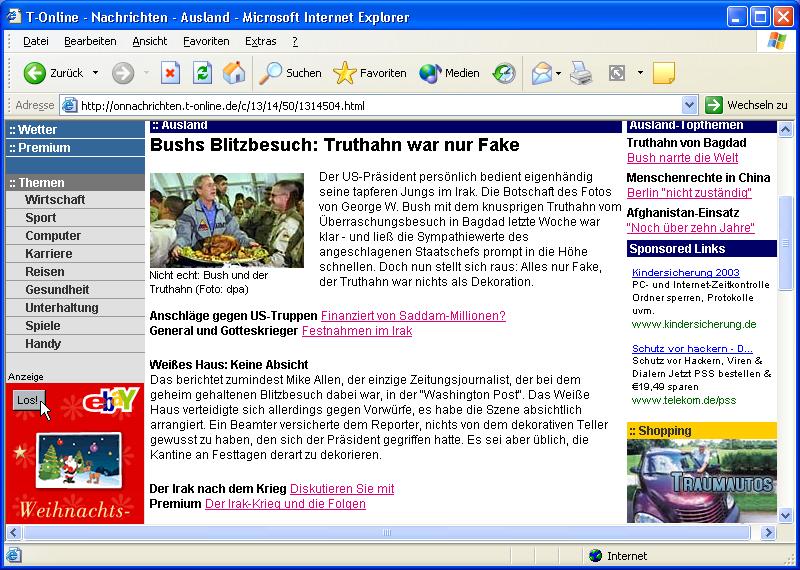Open the :: Wetter sidebar section
The image size is (800, 570).
coord(75,130)
